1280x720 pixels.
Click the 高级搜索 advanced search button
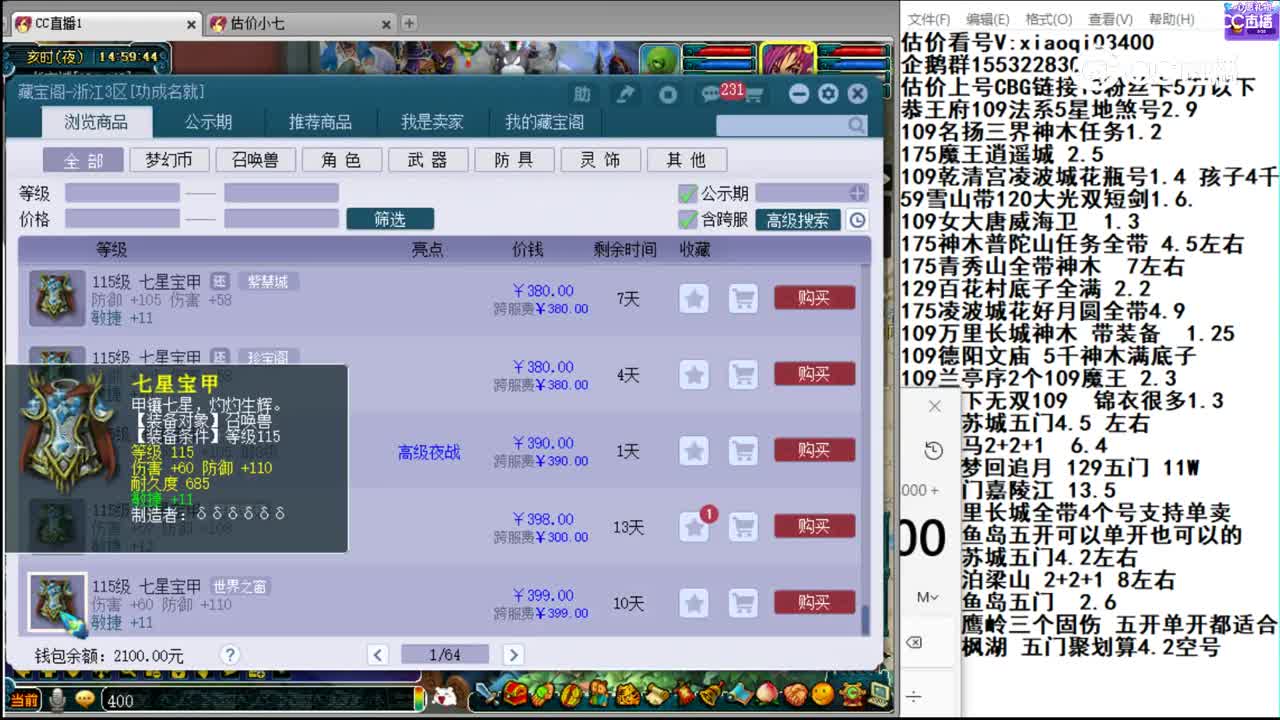click(x=797, y=220)
